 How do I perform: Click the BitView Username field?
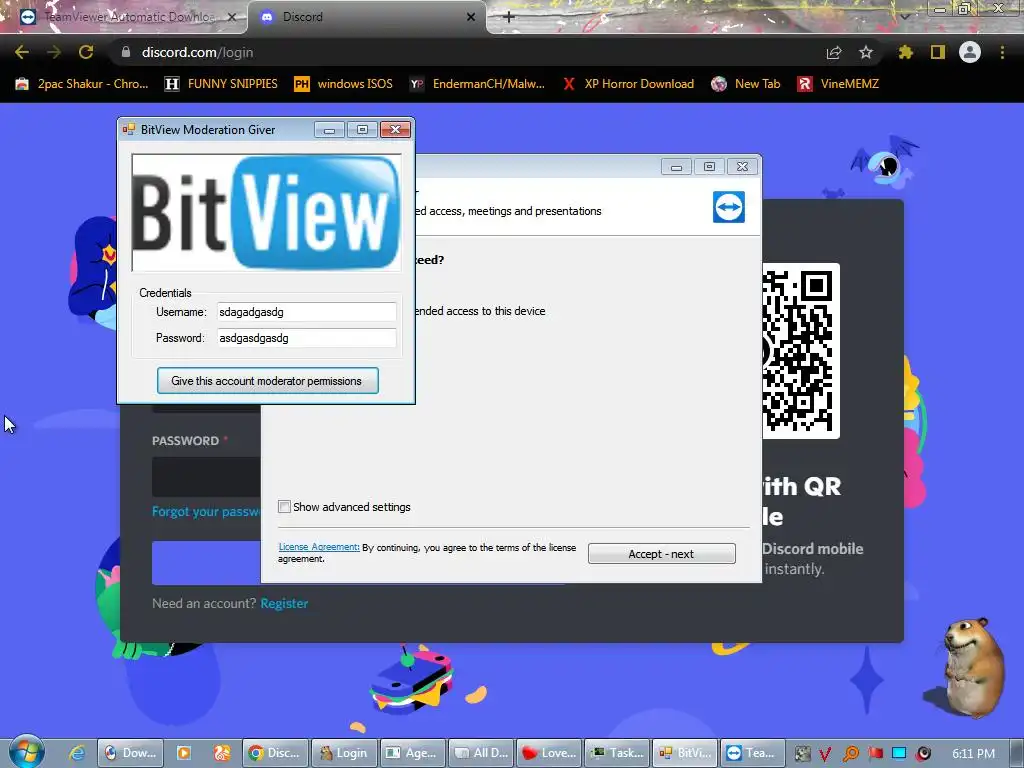tap(306, 312)
